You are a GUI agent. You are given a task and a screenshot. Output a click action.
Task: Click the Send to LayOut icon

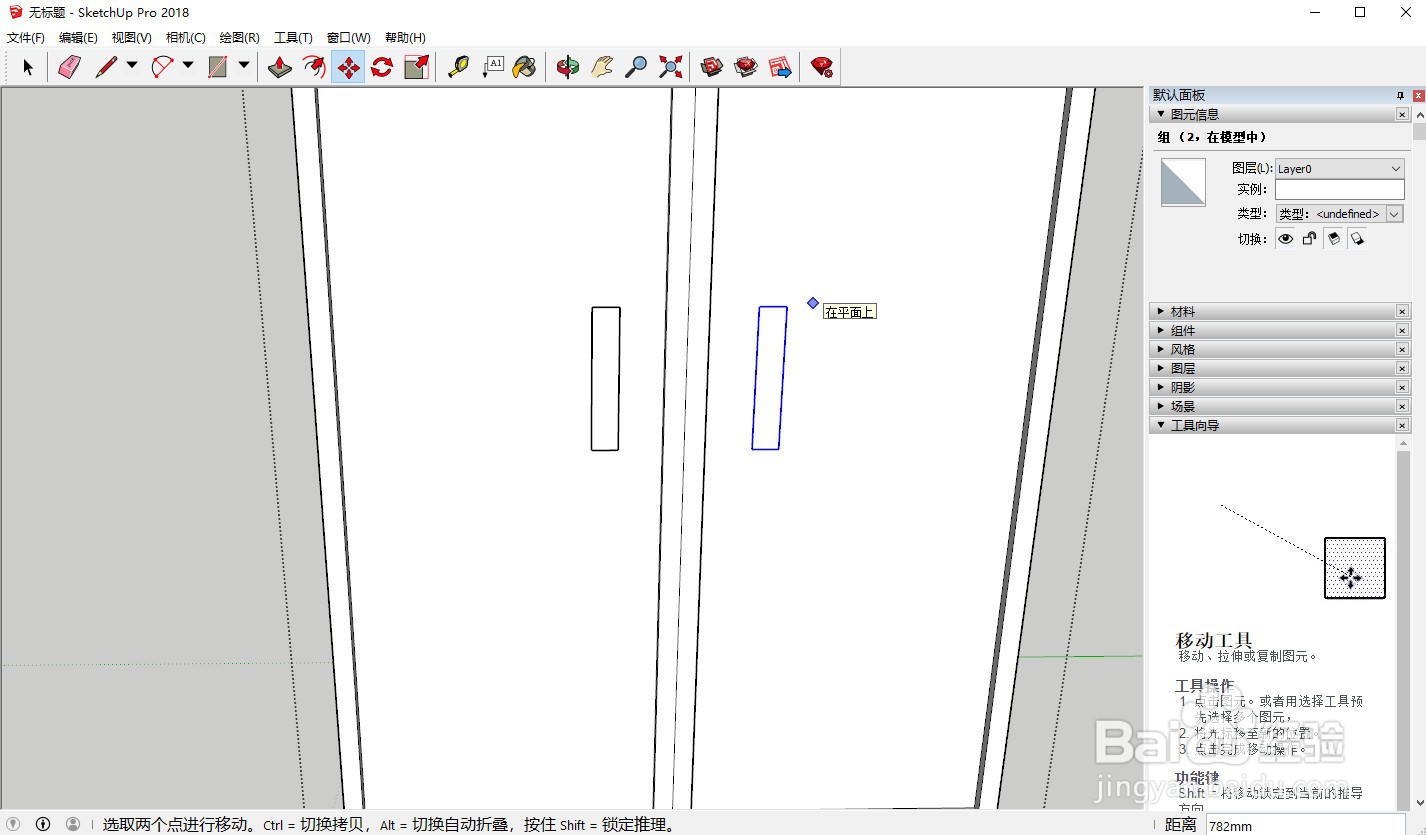point(780,67)
